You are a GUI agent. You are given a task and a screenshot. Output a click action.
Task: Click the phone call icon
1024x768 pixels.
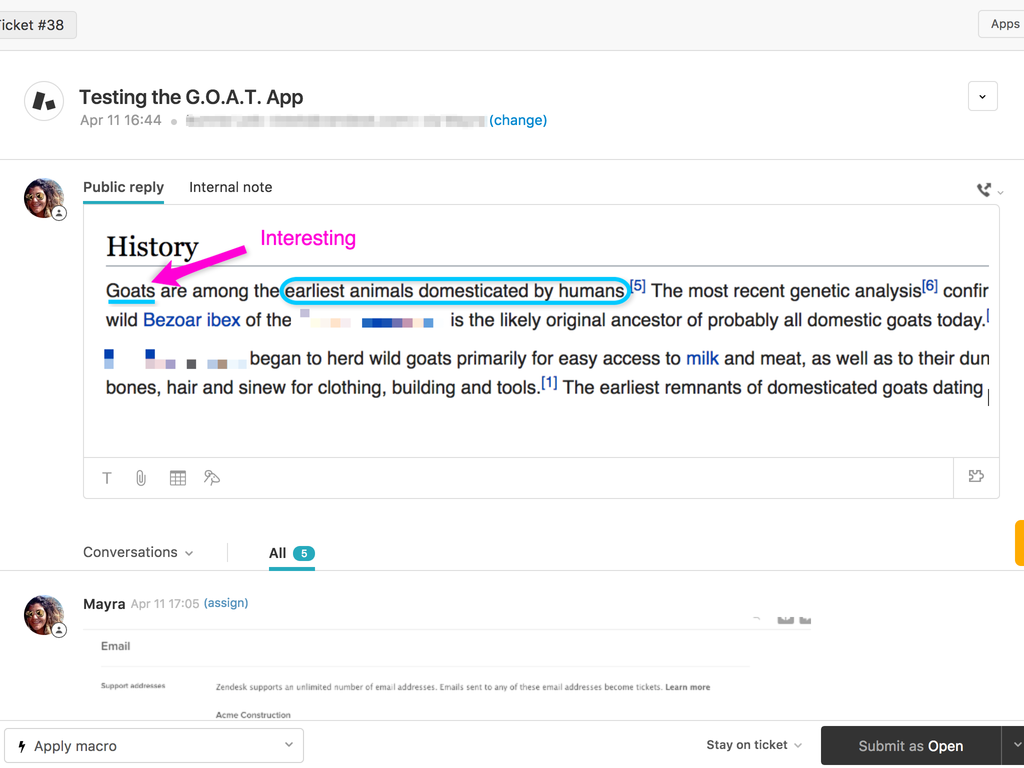pyautogui.click(x=984, y=189)
